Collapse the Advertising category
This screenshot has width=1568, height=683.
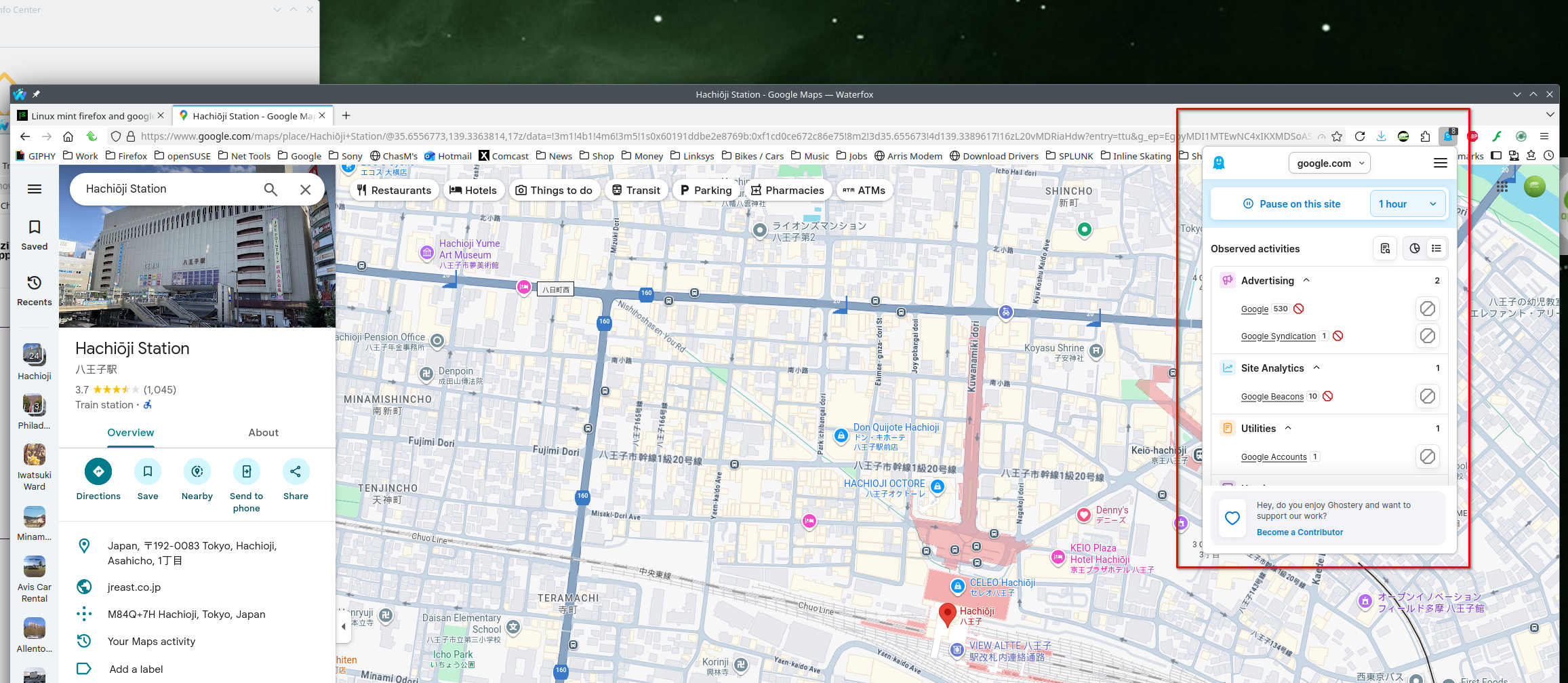click(1306, 281)
